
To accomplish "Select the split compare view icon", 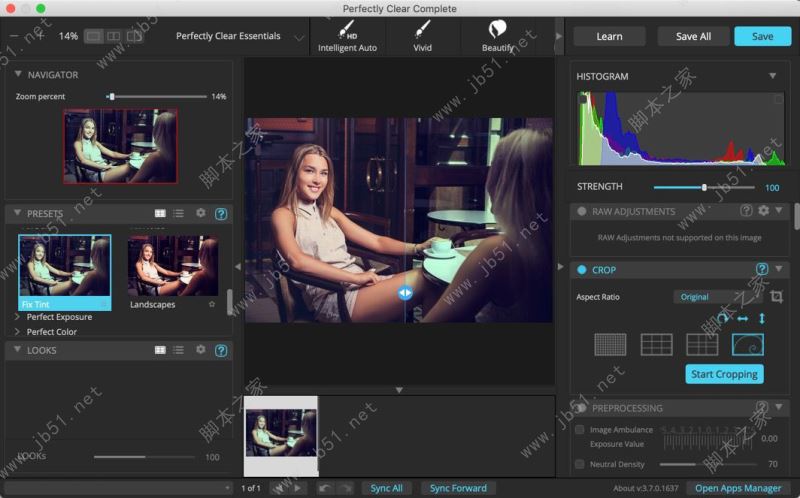I will [134, 36].
